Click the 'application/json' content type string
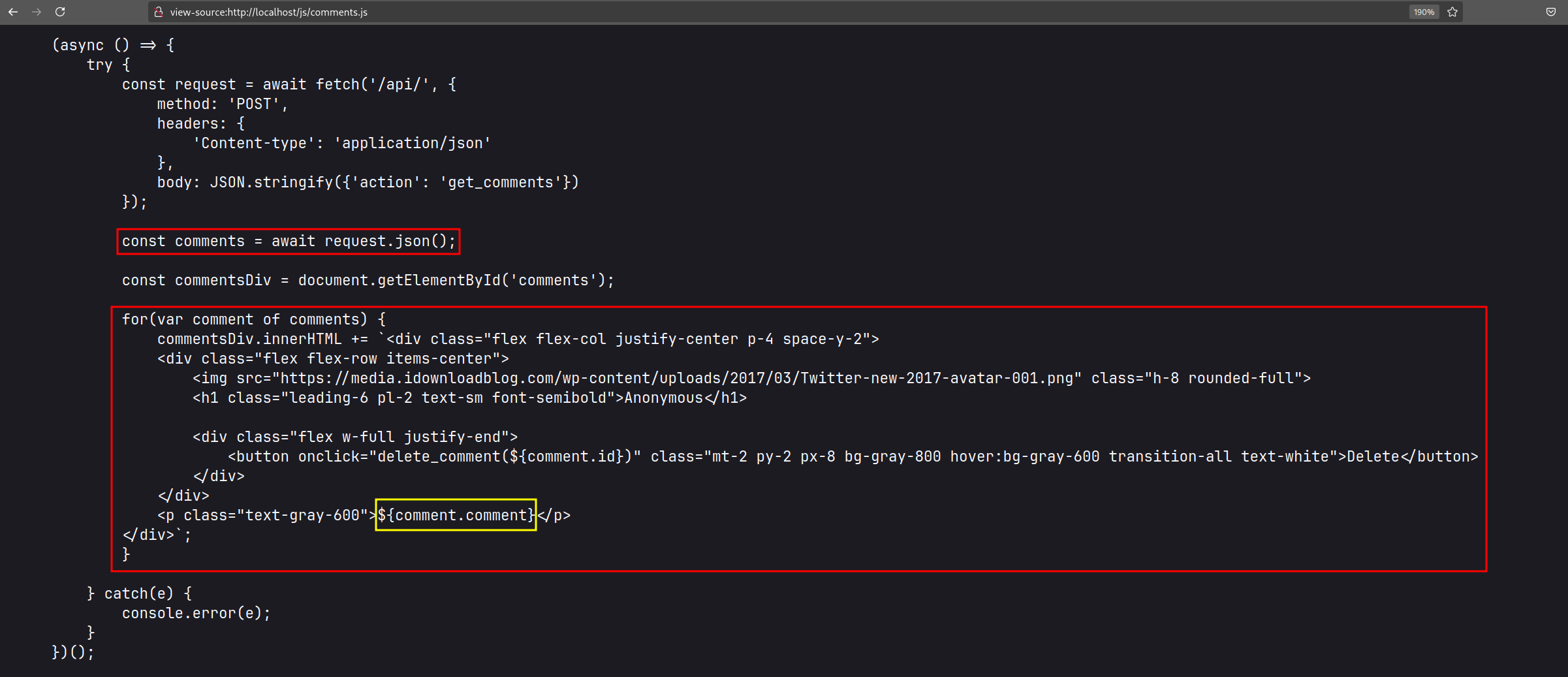This screenshot has height=677, width=1568. pos(412,143)
